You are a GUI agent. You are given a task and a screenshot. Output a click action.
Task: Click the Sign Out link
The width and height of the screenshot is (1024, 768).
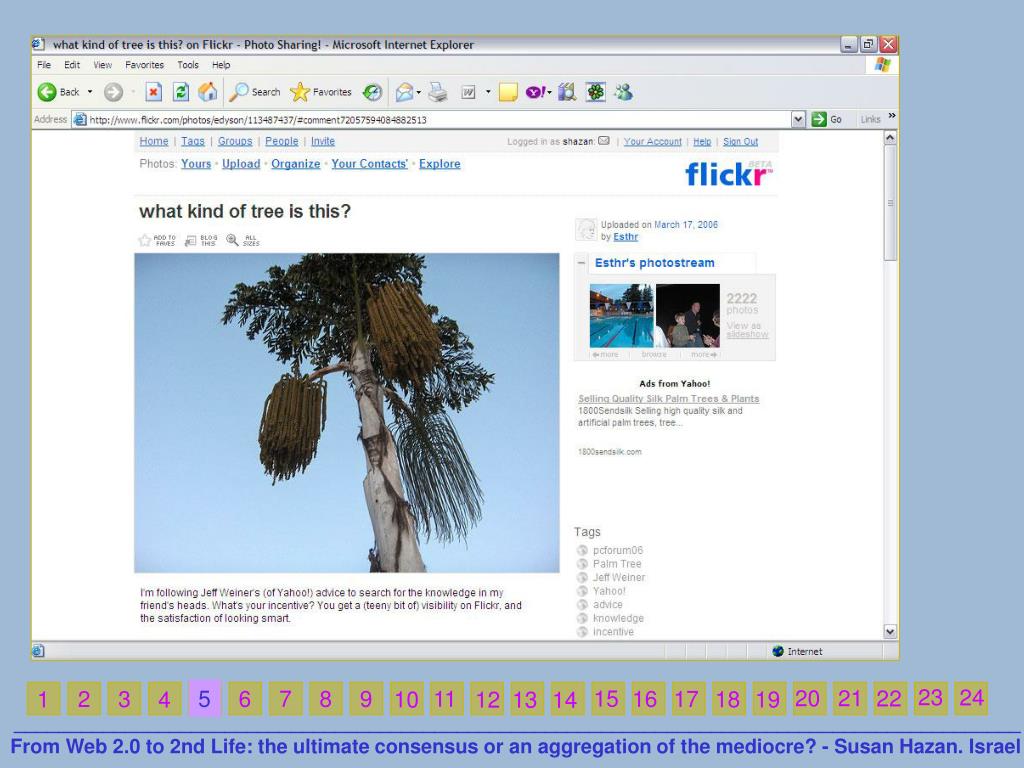(x=741, y=142)
